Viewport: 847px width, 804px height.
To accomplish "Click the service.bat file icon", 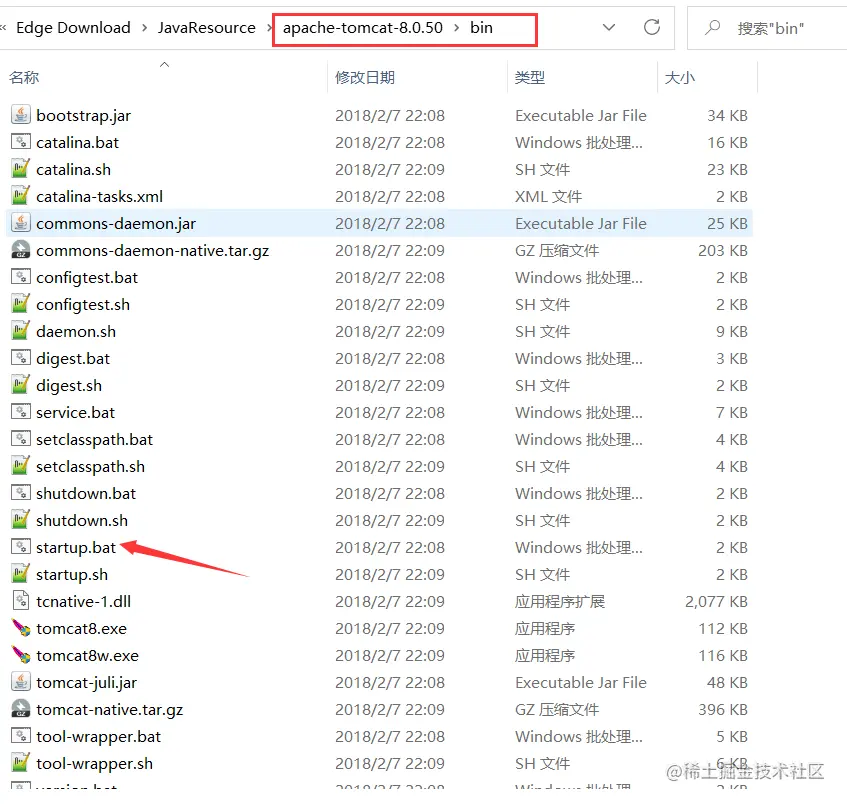I will pos(21,412).
